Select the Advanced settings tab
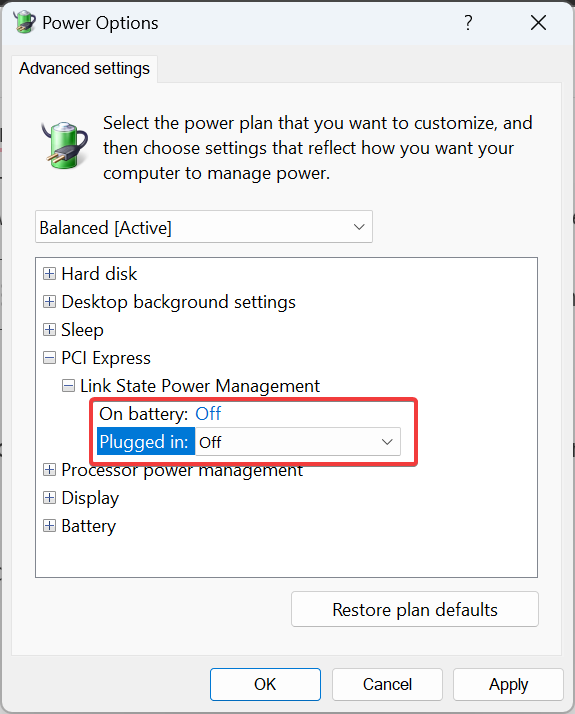Viewport: 575px width, 714px height. 84,69
